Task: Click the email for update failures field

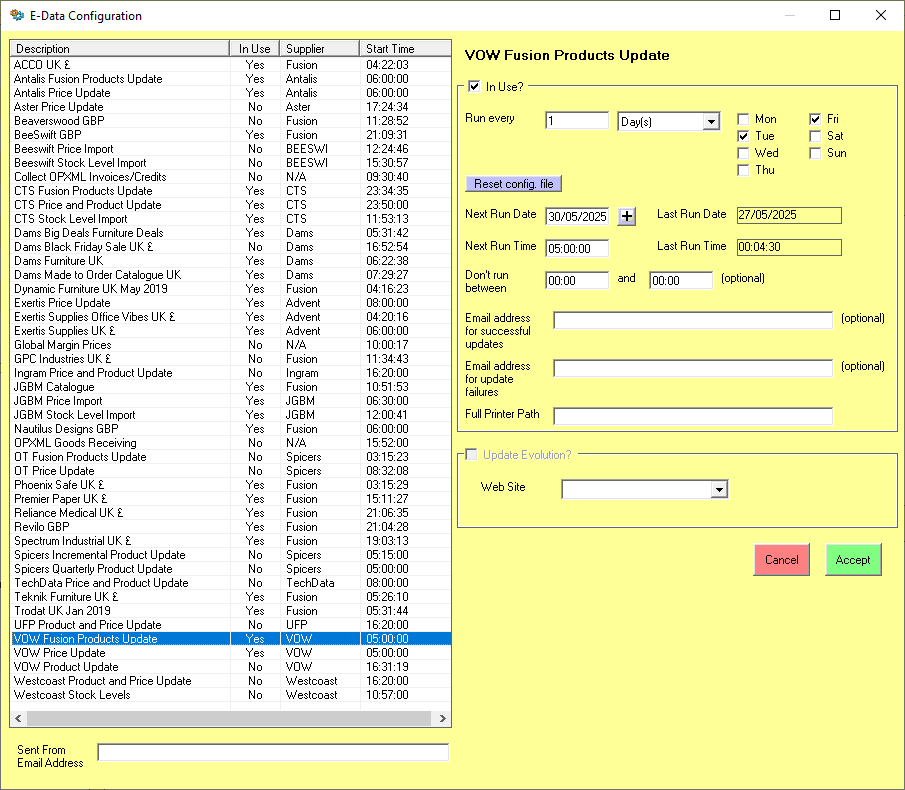Action: tap(693, 368)
